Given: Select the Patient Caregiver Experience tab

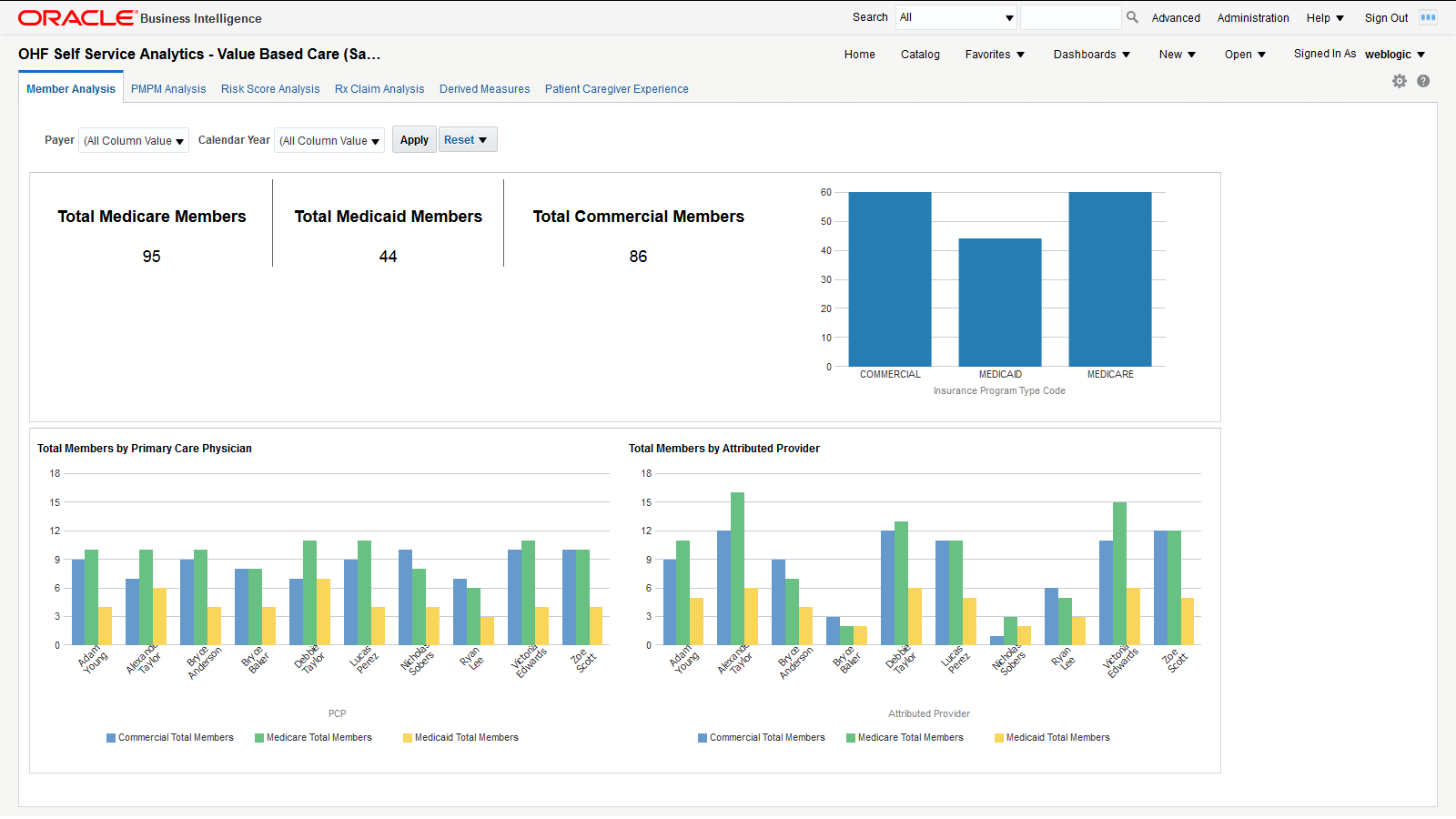Looking at the screenshot, I should pyautogui.click(x=616, y=88).
